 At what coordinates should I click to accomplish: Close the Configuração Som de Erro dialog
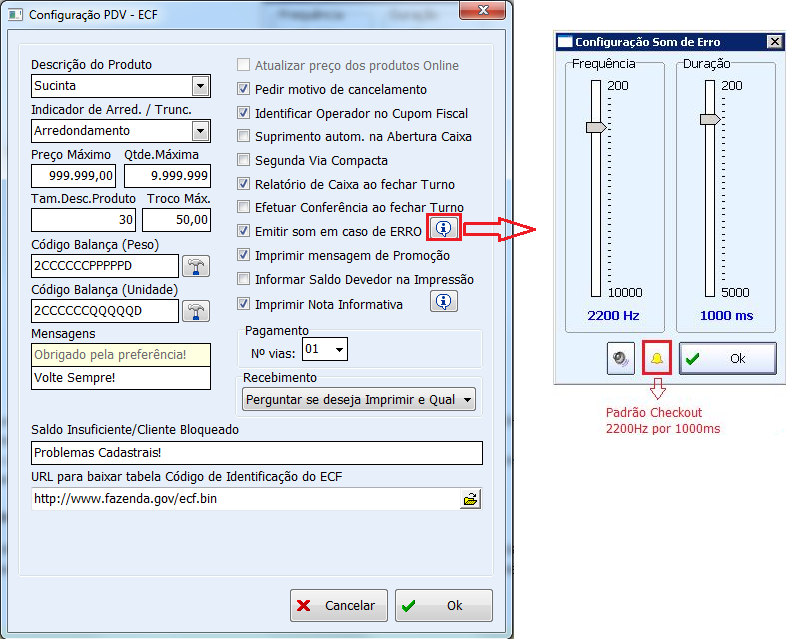(x=774, y=42)
